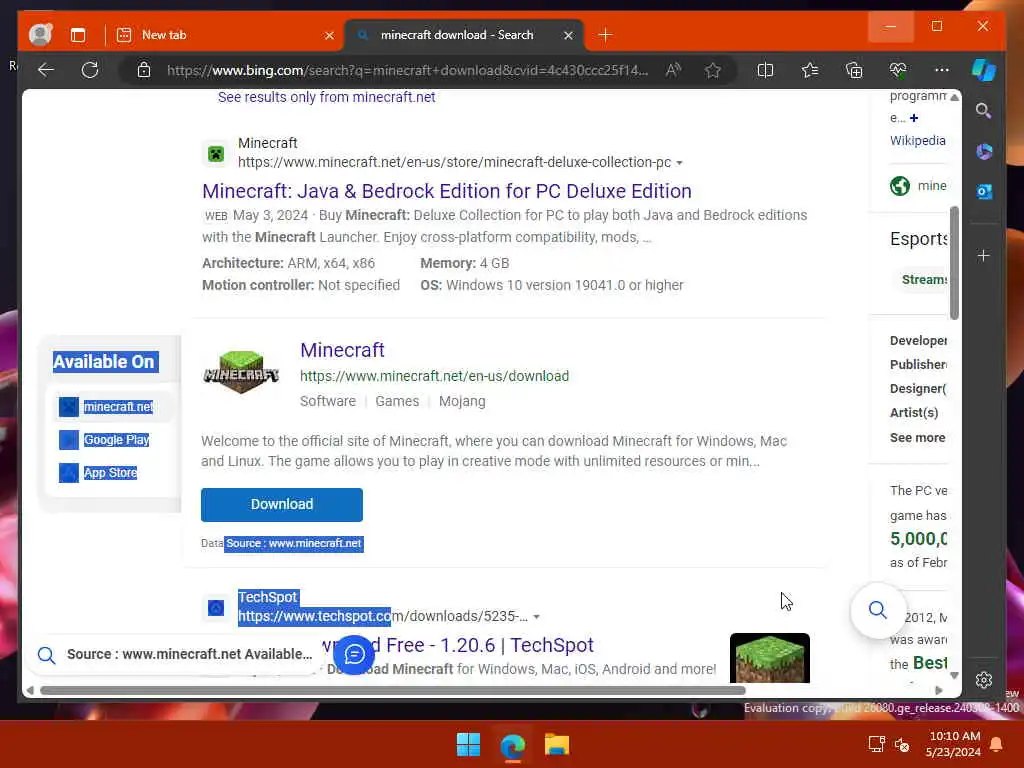Expand the Wikipedia description plus sign
This screenshot has height=768, width=1024.
(x=914, y=118)
